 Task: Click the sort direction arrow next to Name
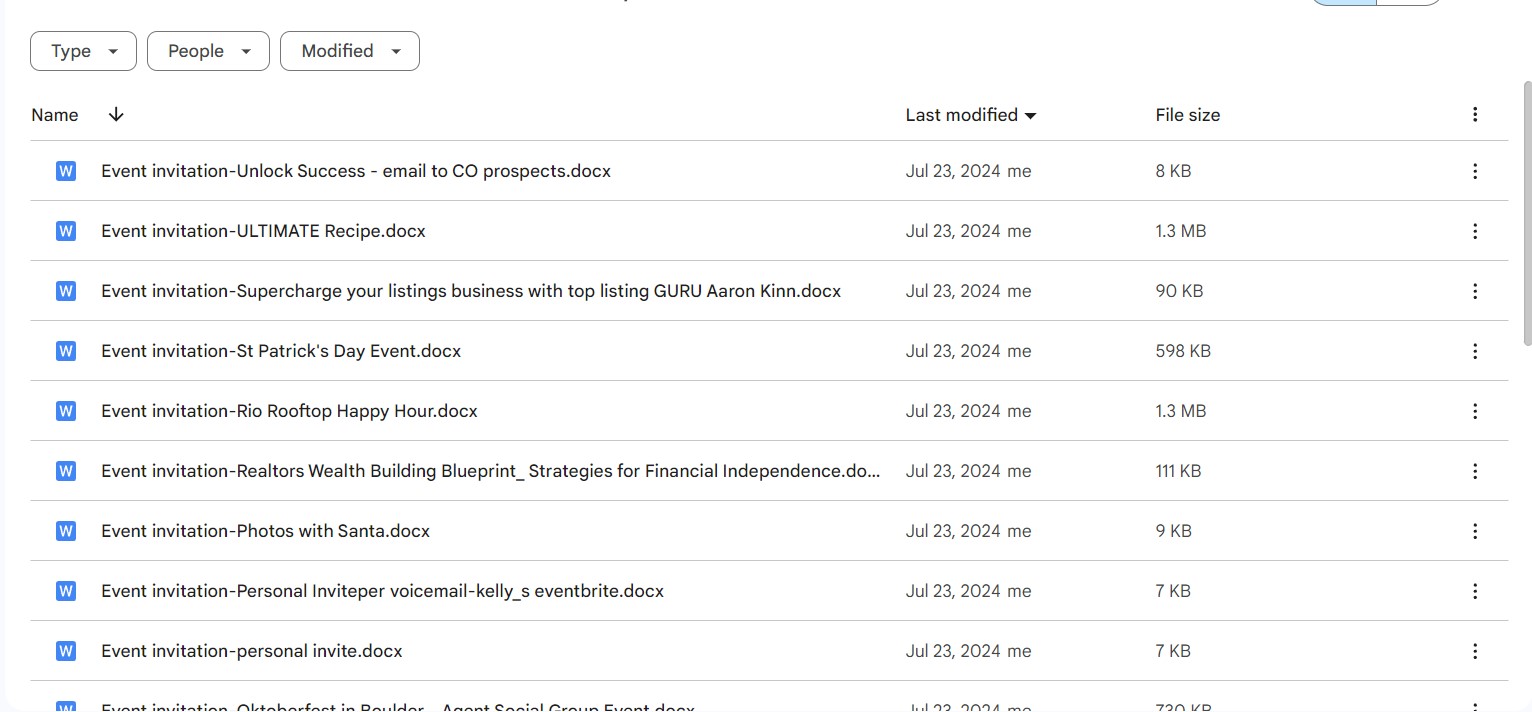pos(116,115)
